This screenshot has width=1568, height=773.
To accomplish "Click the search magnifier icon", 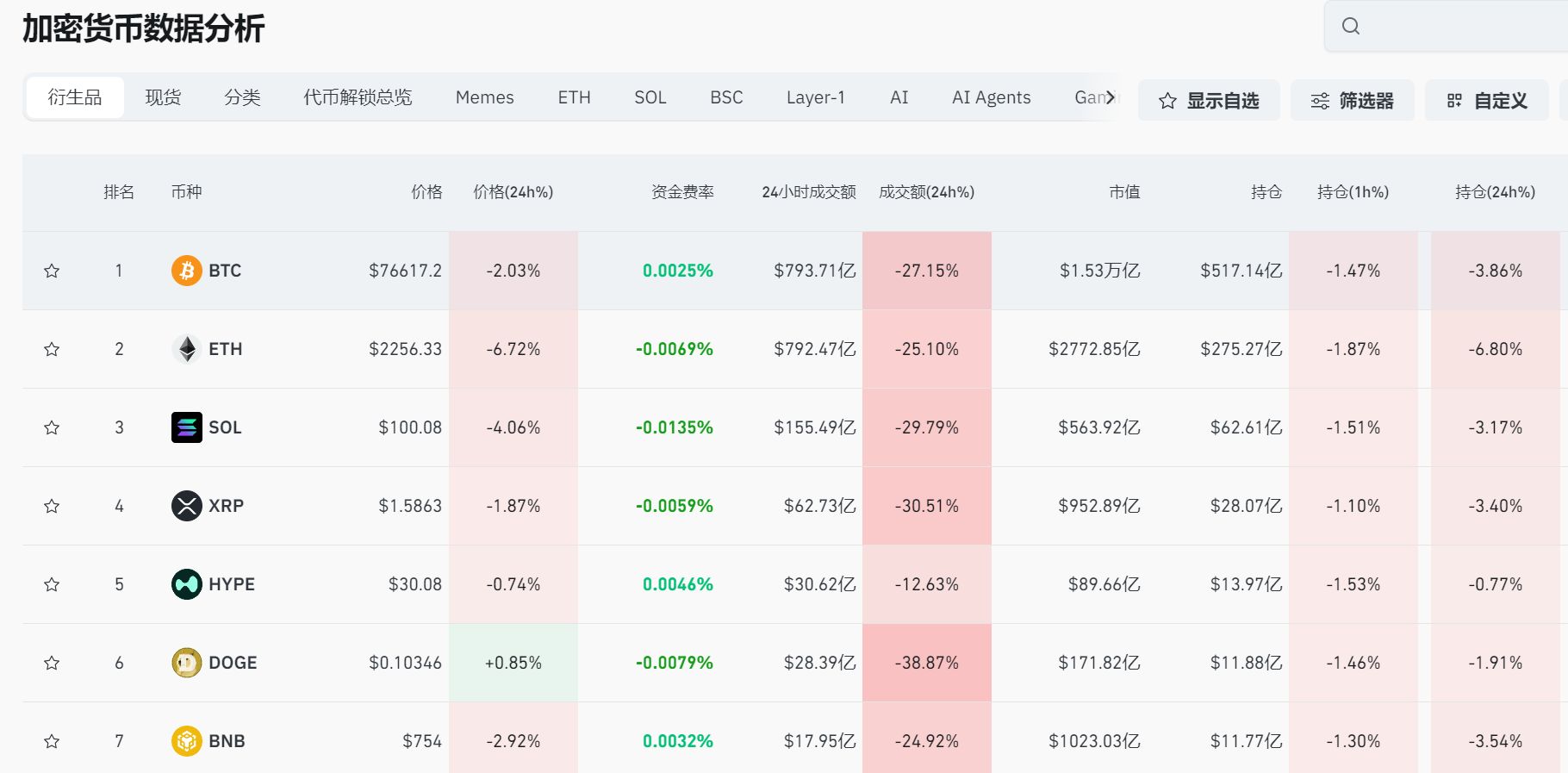I will coord(1350,26).
